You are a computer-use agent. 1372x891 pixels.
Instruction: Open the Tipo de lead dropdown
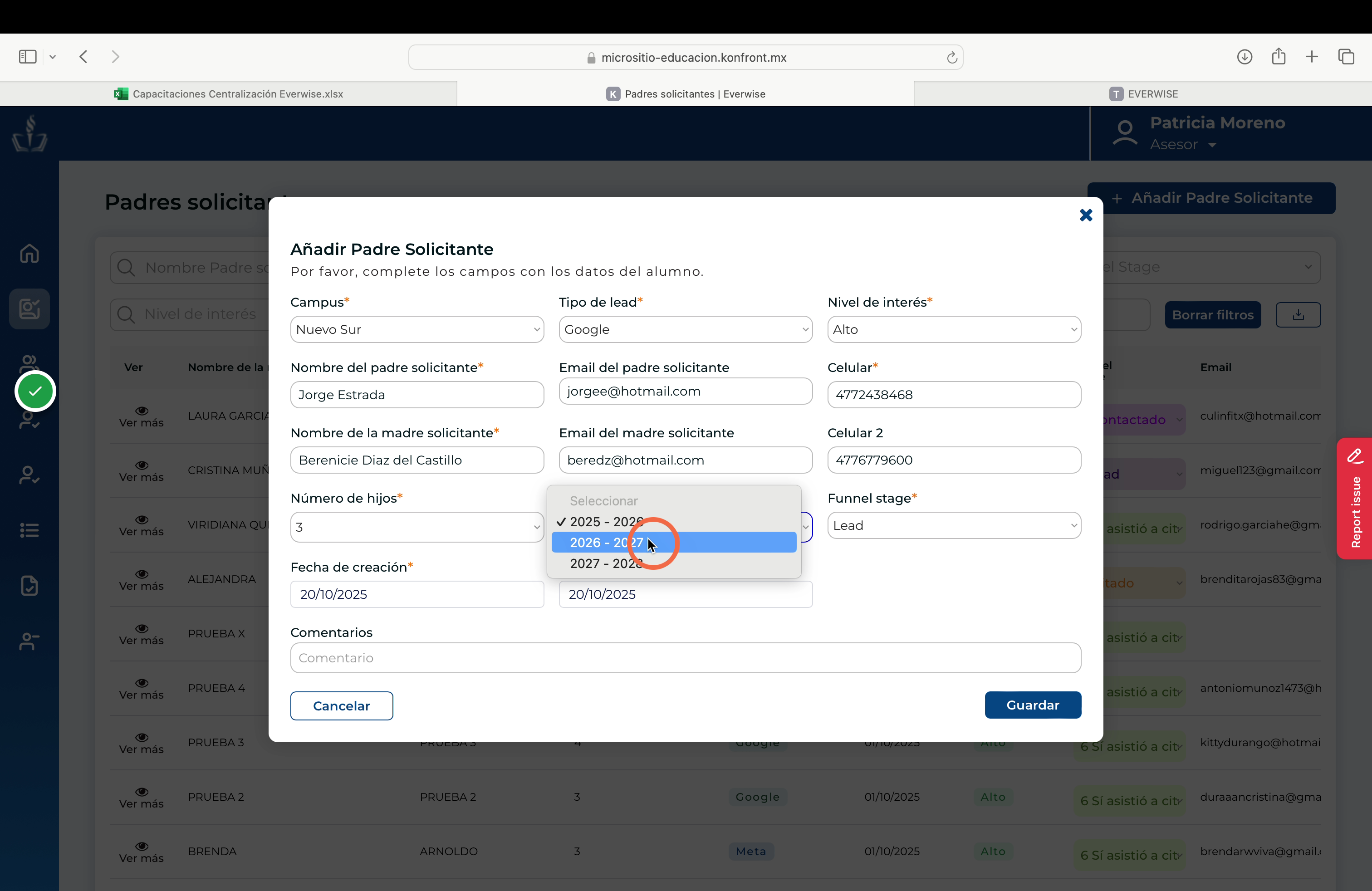686,330
